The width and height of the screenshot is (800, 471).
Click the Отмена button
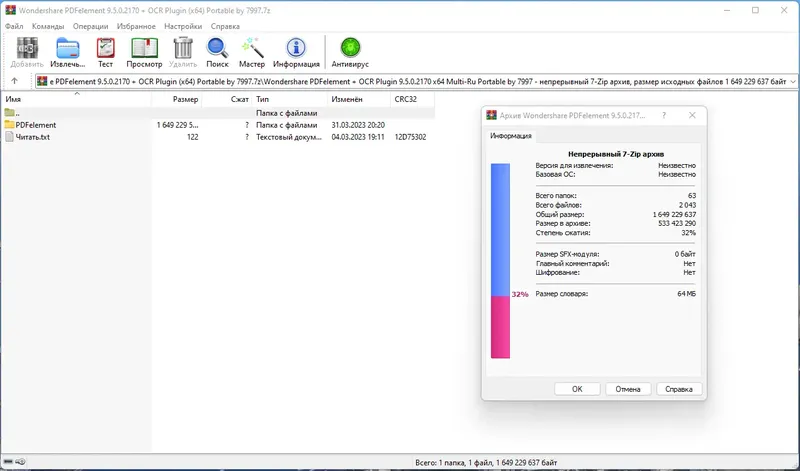628,389
